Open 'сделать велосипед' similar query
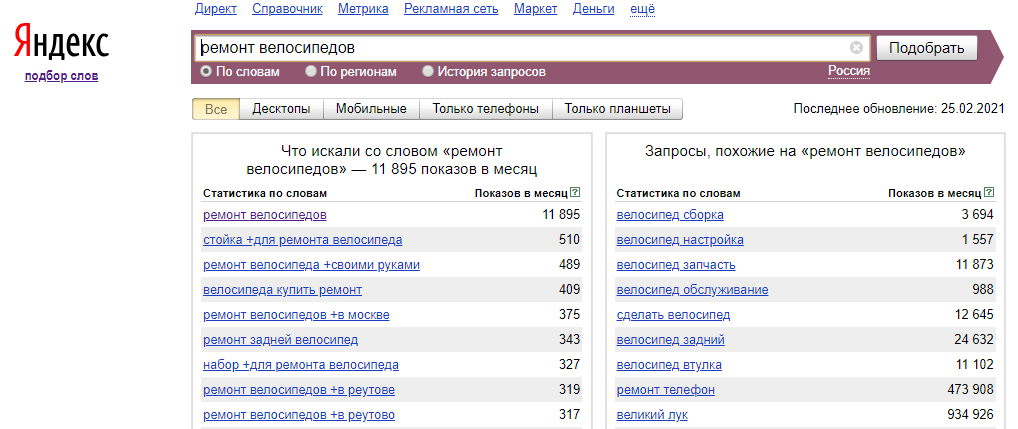1018x429 pixels. [673, 315]
